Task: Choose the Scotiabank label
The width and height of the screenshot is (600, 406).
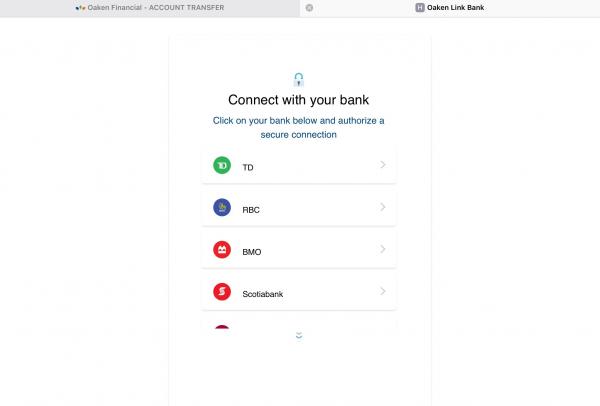Action: click(x=262, y=294)
